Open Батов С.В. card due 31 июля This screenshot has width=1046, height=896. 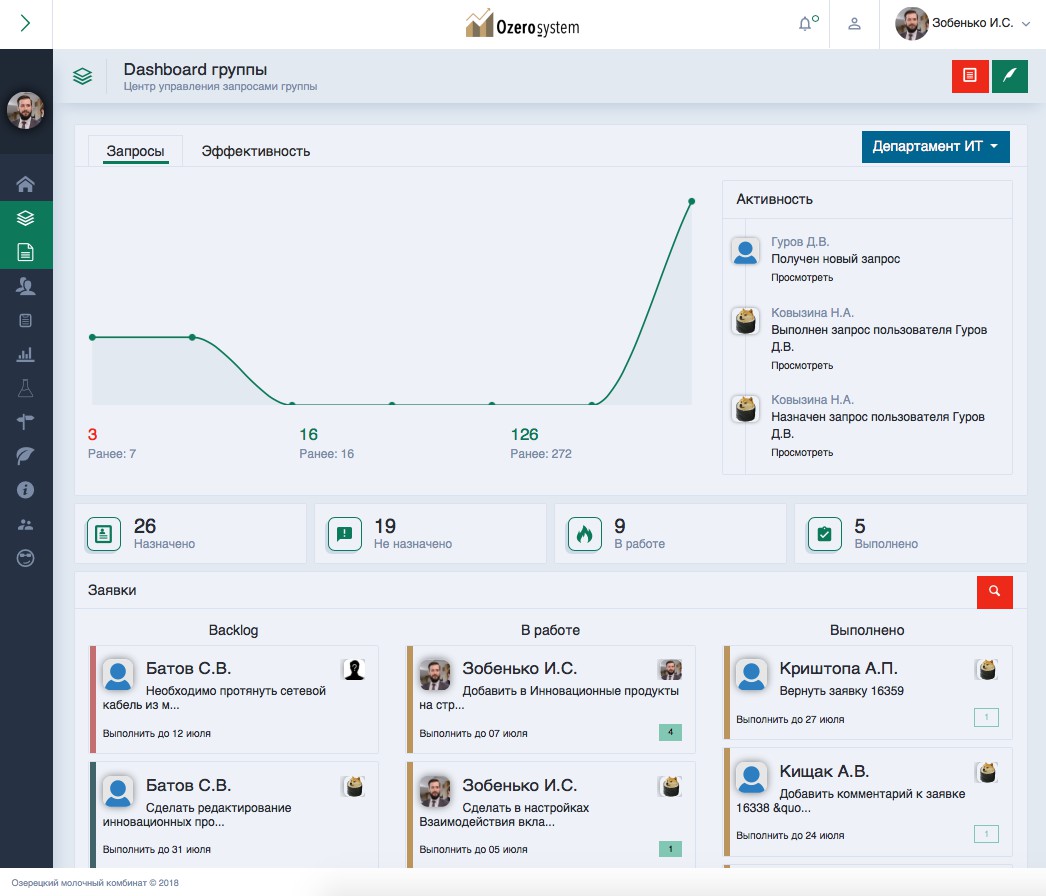(234, 815)
